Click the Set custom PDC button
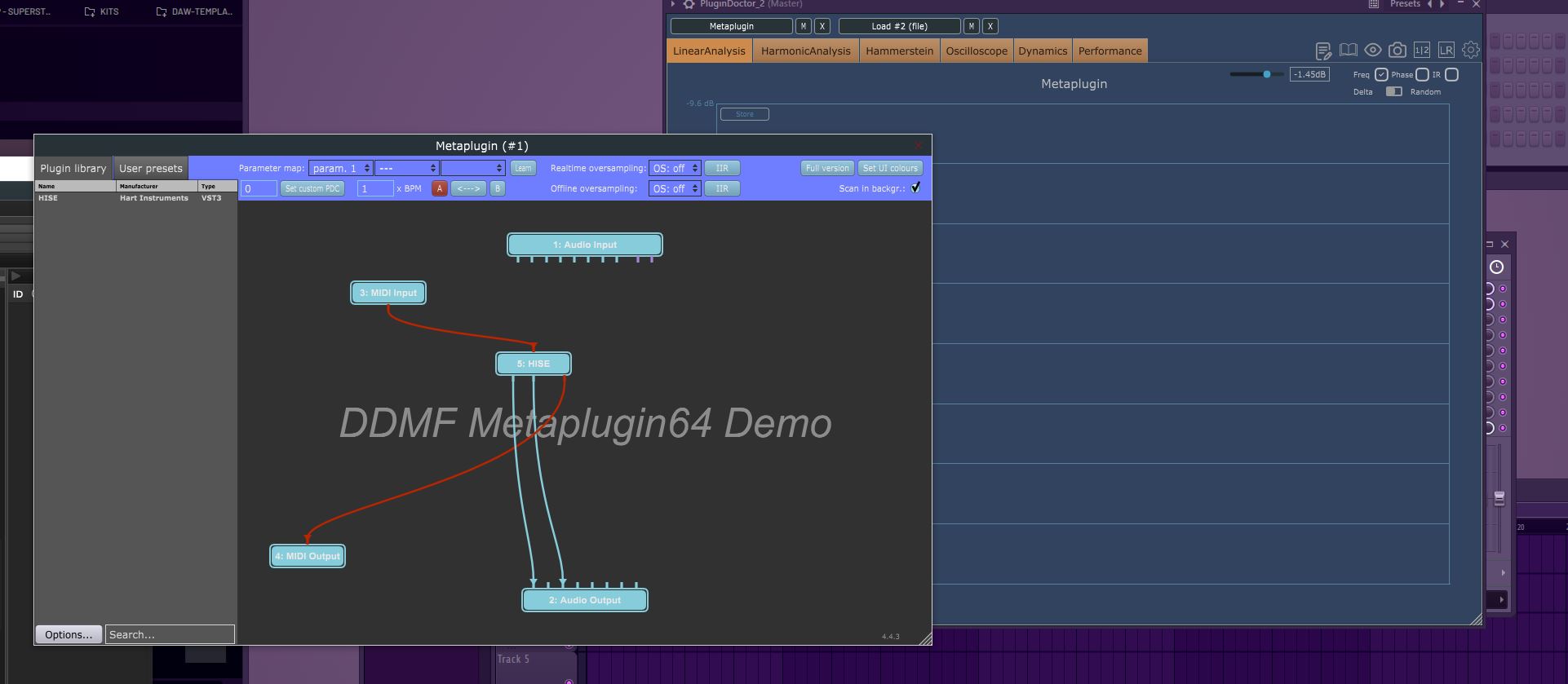The width and height of the screenshot is (1568, 684). [x=312, y=188]
